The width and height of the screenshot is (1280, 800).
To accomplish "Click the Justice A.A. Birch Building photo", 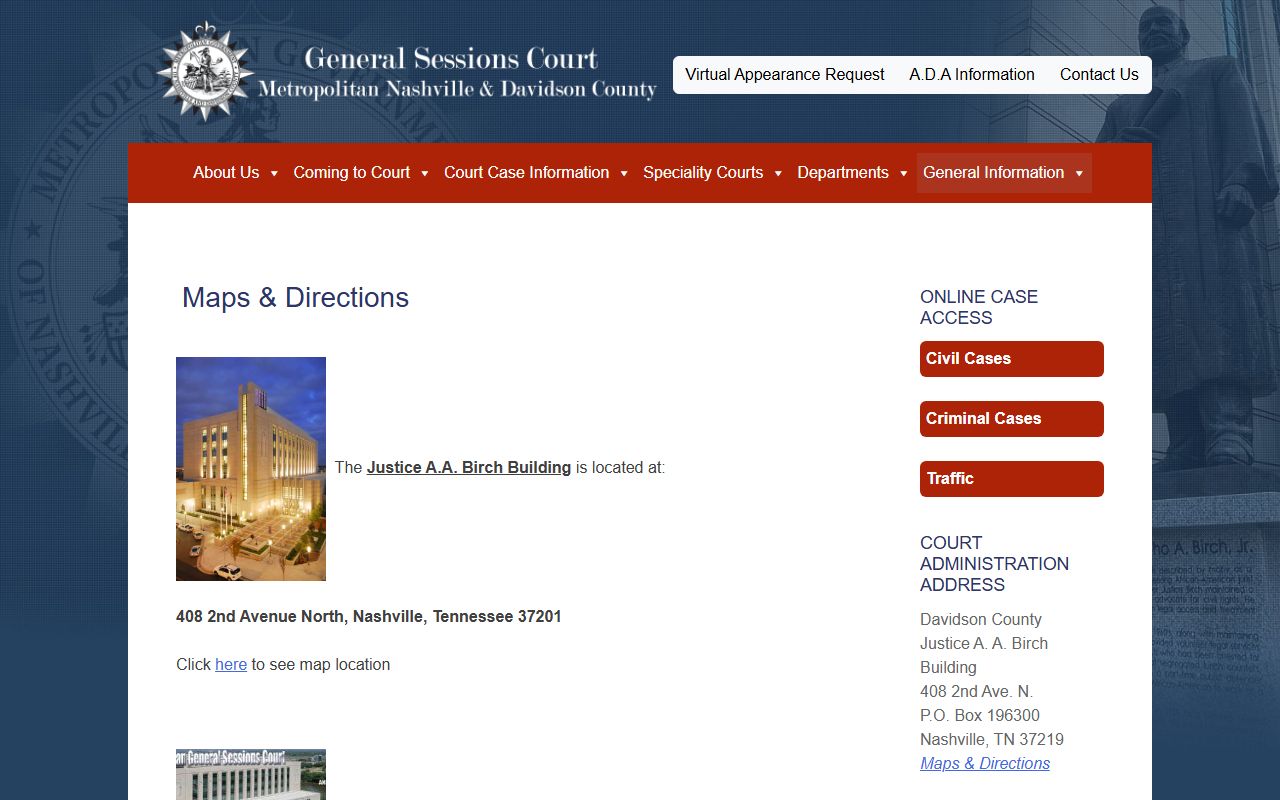I will pos(251,469).
